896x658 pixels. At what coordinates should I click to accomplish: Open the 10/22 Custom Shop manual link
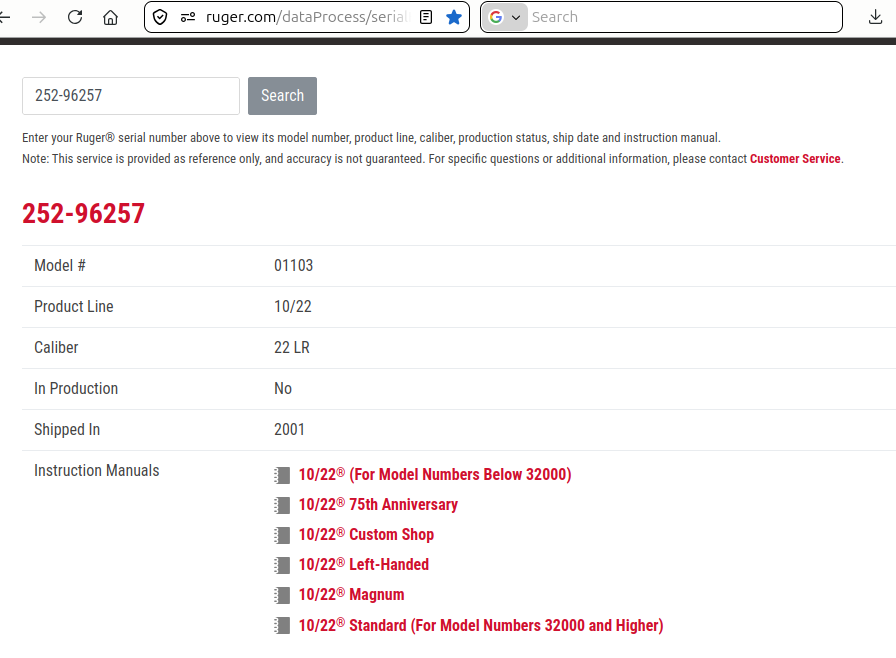(366, 535)
